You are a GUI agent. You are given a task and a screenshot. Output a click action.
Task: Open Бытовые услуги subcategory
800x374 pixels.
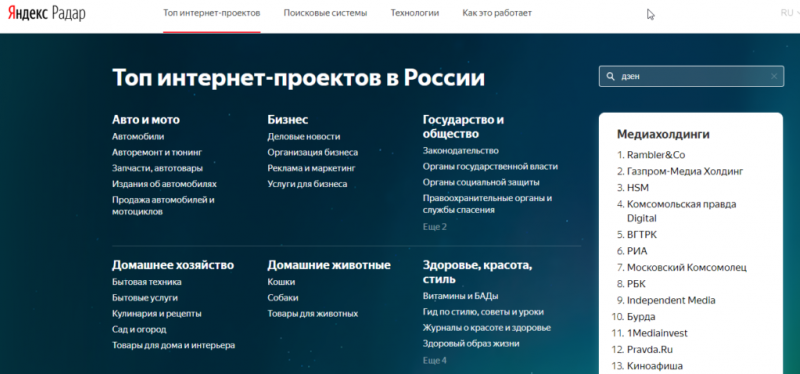[x=145, y=297]
